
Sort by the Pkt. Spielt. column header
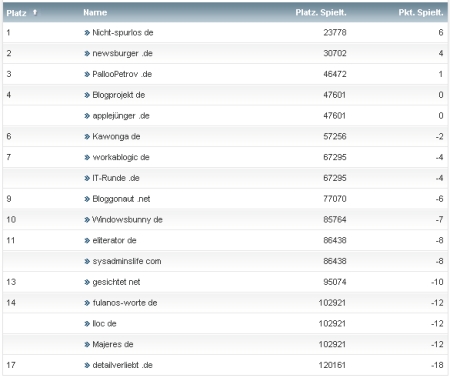(421, 13)
